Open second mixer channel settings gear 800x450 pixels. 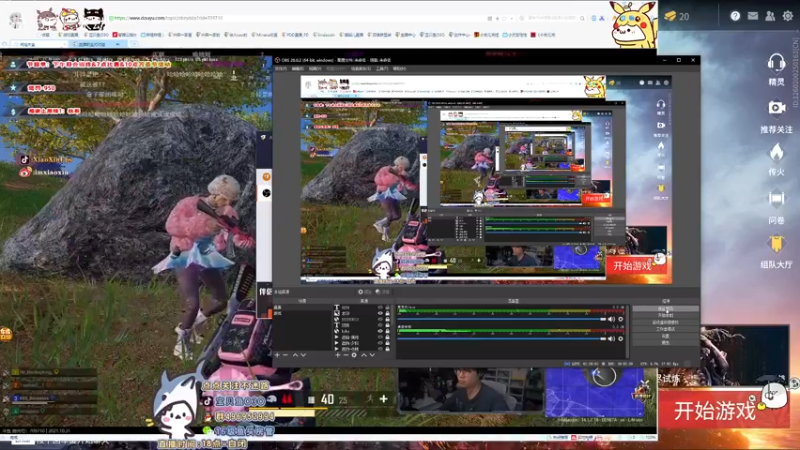pyautogui.click(x=620, y=339)
